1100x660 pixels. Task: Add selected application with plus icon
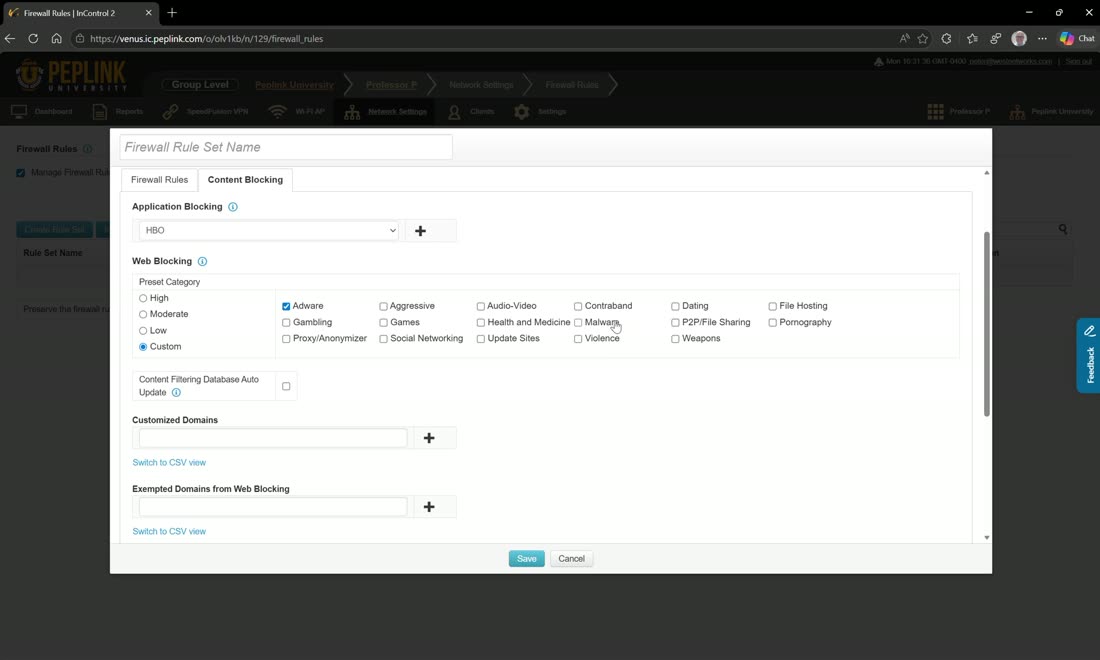click(x=420, y=231)
